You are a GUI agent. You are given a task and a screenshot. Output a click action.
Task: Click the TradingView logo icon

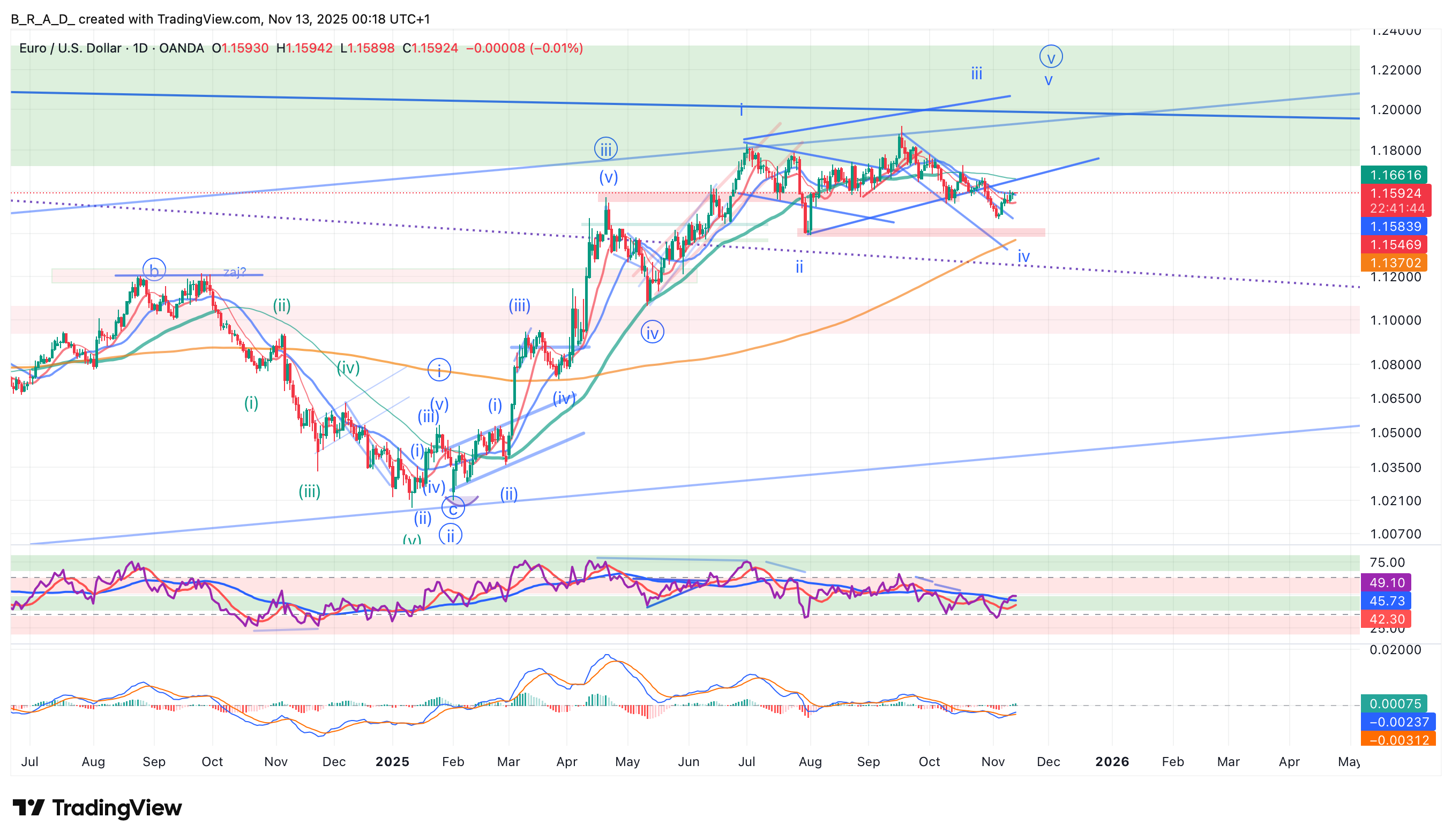(x=28, y=808)
